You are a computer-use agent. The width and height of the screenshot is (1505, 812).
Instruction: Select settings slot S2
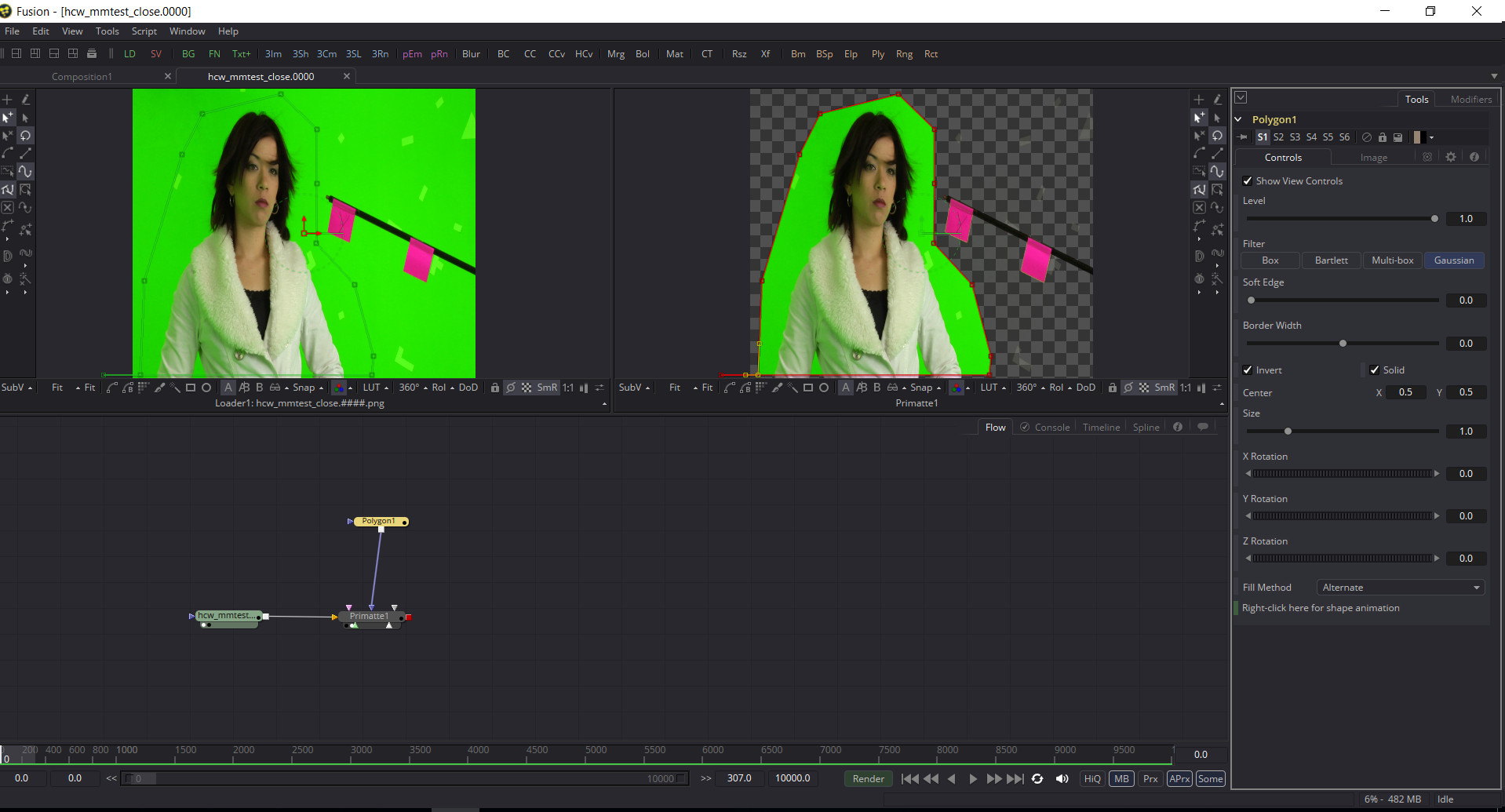[1279, 137]
